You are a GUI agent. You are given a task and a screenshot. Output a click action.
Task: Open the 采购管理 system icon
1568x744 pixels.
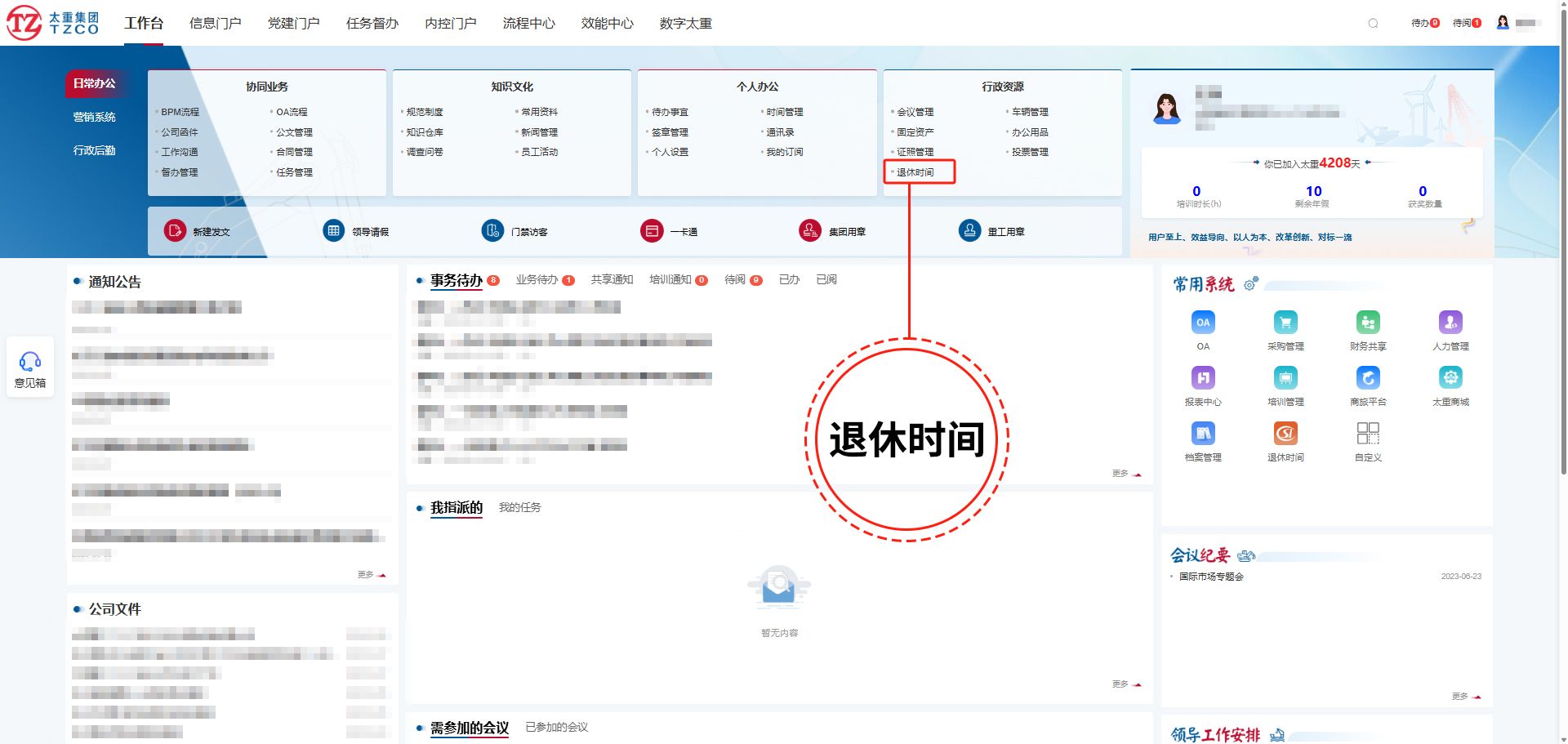pos(1285,323)
